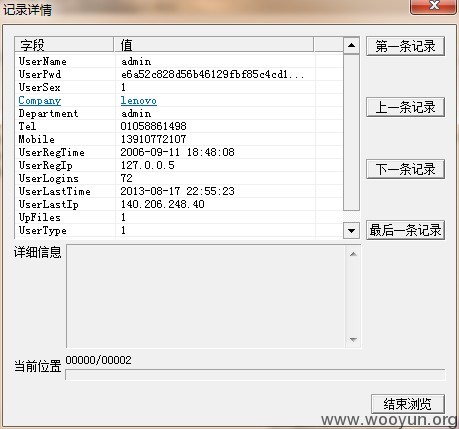This screenshot has width=459, height=429.
Task: Click the 值 column header
Action: [214, 45]
